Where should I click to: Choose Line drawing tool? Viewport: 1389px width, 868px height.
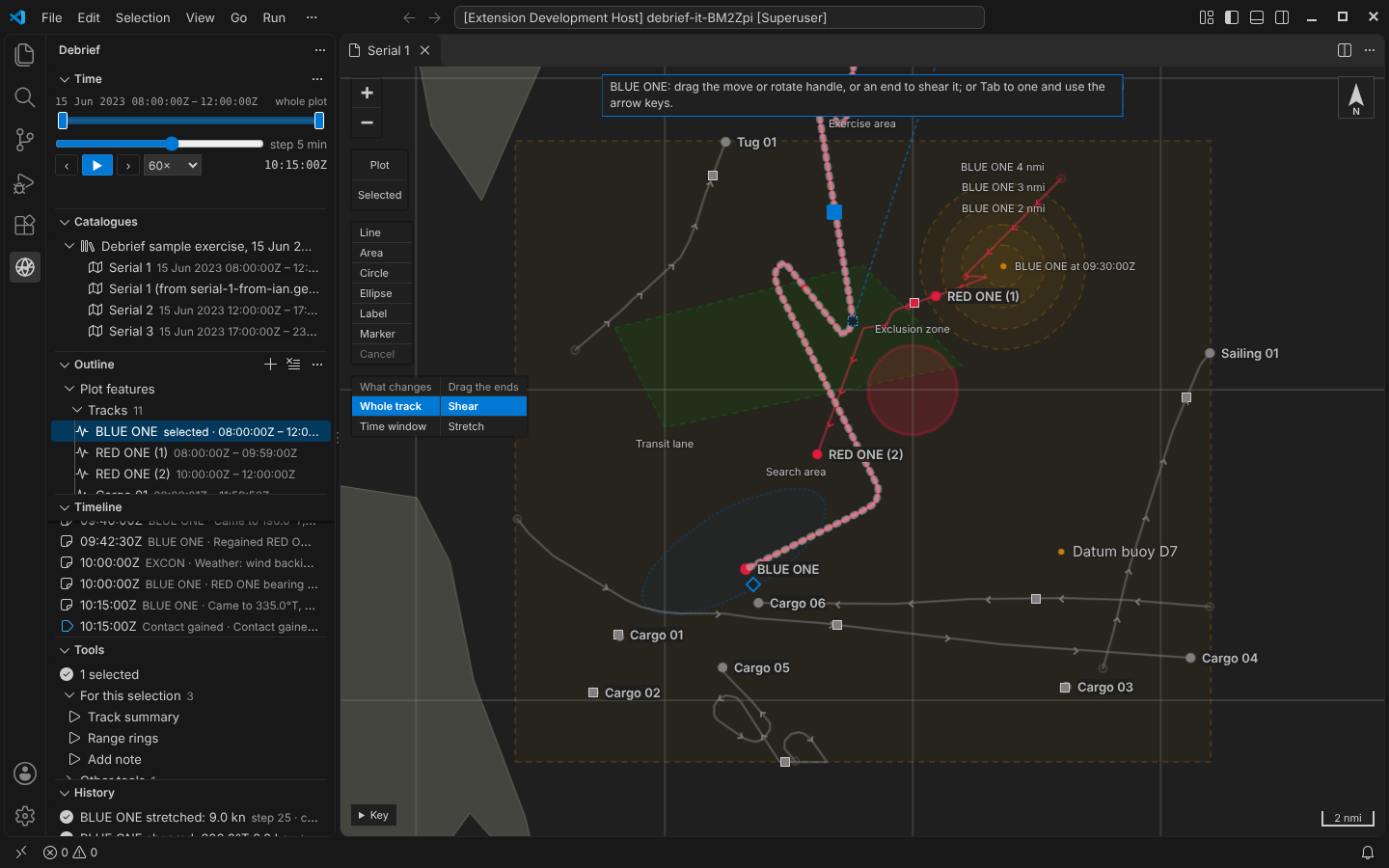coord(382,232)
